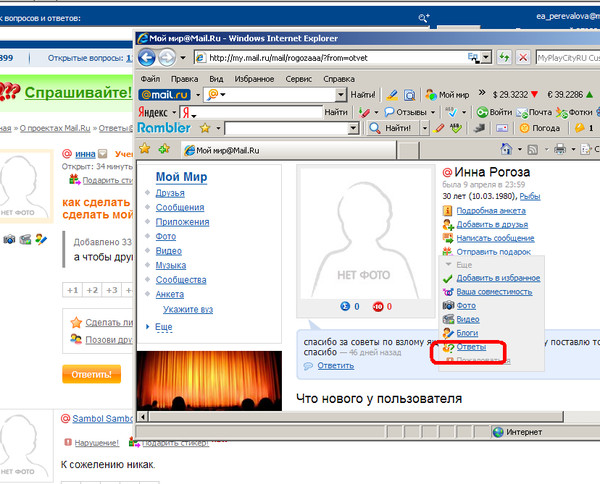
Task: Click the Яндекс search input field
Action: (252, 112)
